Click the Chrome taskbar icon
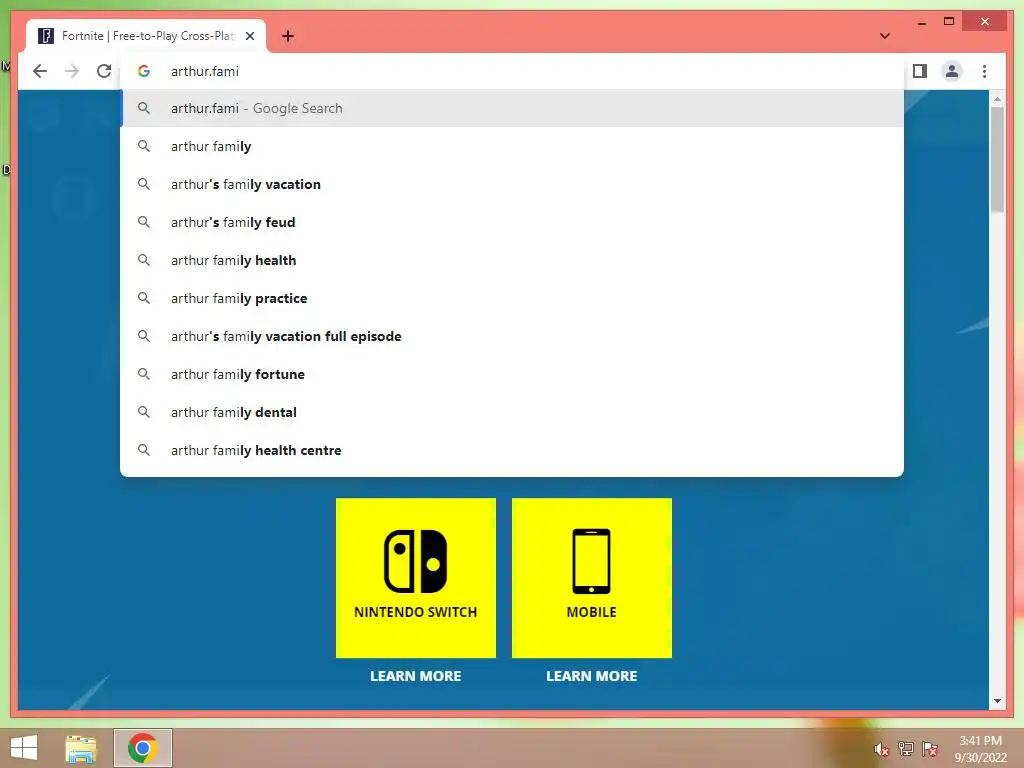This screenshot has height=768, width=1024. 142,748
